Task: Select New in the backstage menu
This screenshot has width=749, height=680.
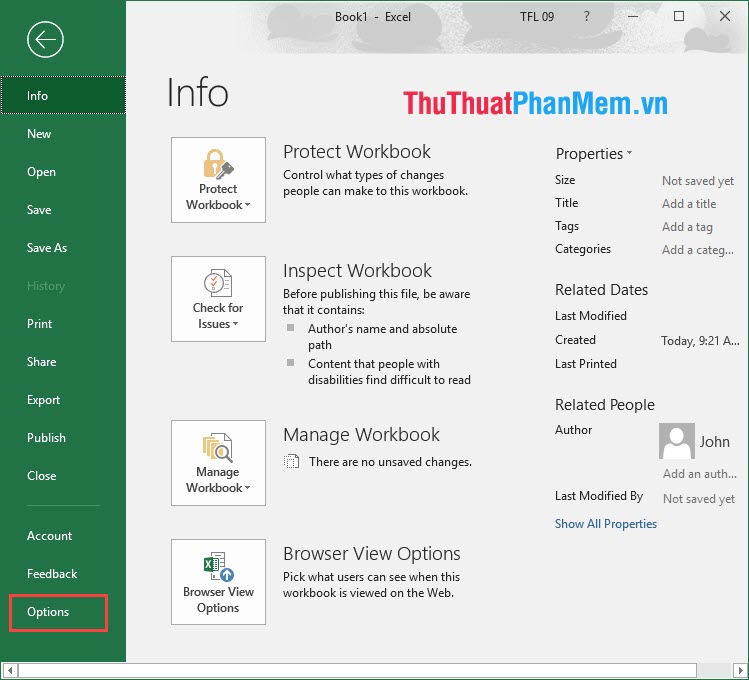Action: tap(63, 134)
